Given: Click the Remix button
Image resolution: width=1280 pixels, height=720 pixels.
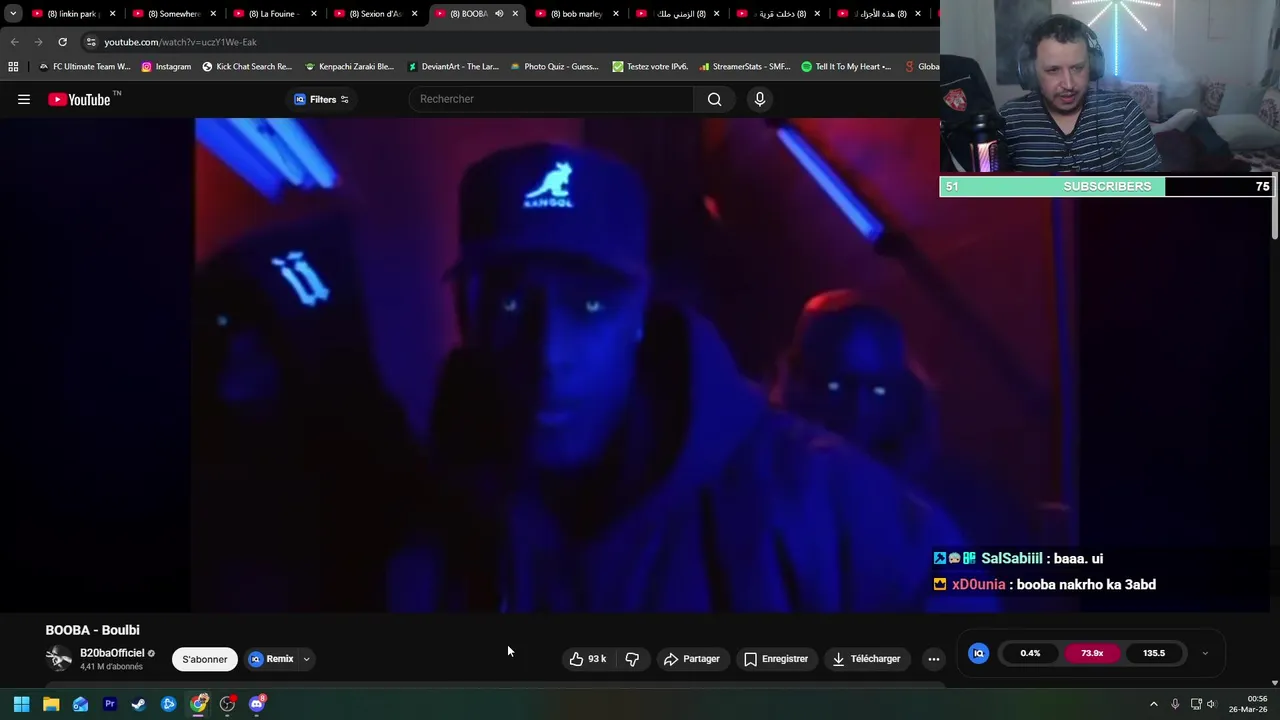Looking at the screenshot, I should (x=271, y=659).
